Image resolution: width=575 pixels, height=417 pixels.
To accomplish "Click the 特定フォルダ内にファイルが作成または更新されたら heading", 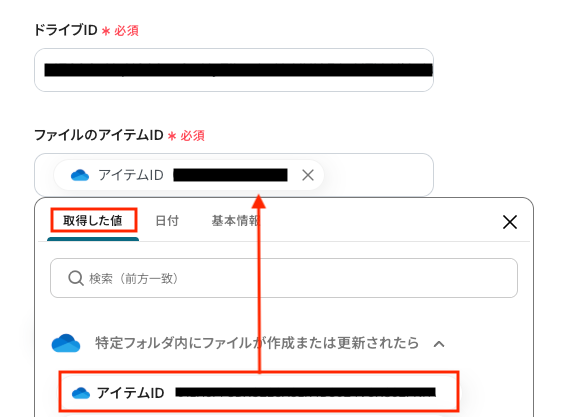I will pos(257,343).
